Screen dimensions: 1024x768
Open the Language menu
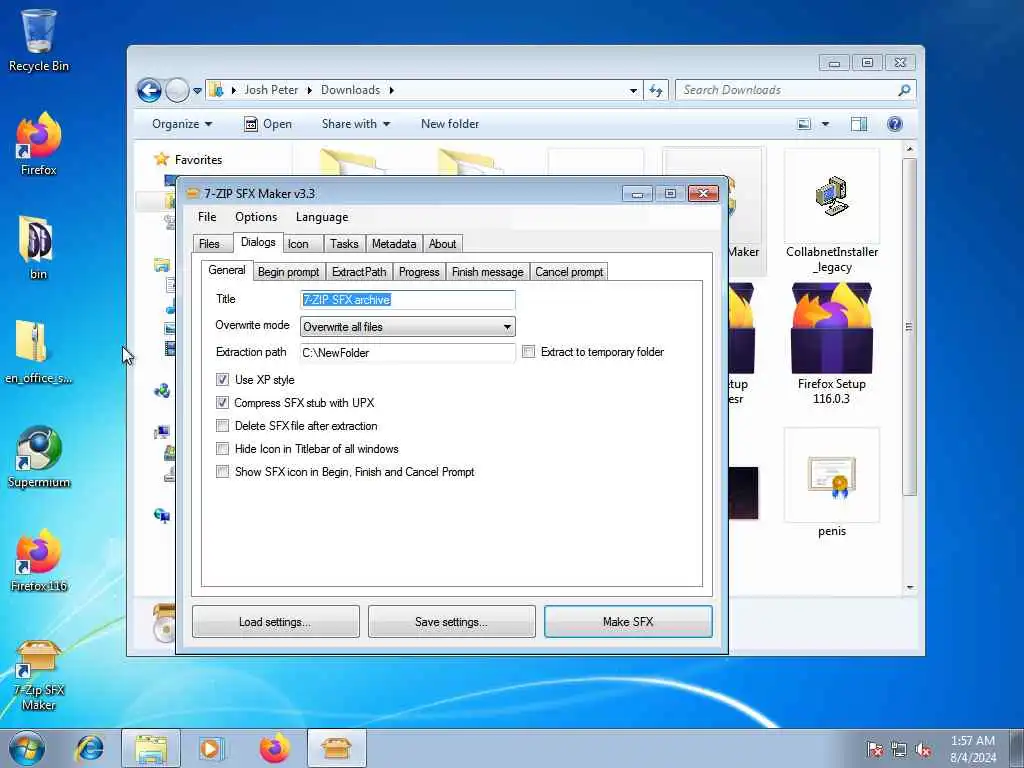[322, 217]
